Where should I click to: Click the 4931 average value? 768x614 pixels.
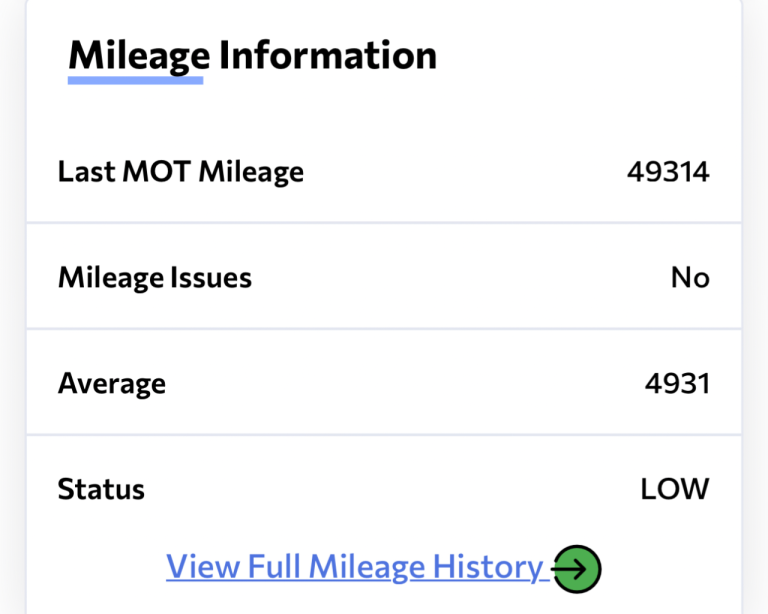677,383
